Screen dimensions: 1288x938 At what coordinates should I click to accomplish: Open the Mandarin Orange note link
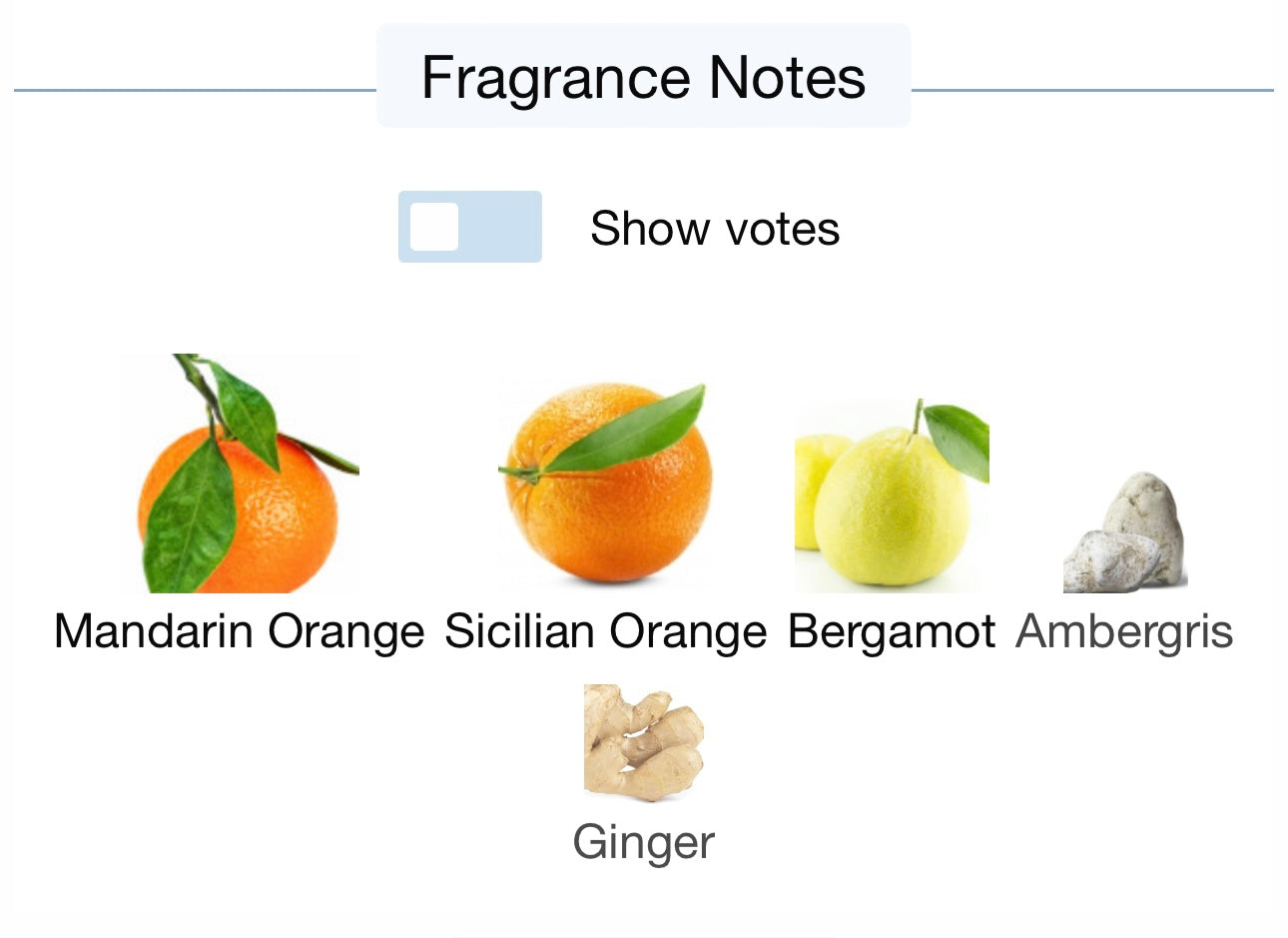(x=240, y=631)
